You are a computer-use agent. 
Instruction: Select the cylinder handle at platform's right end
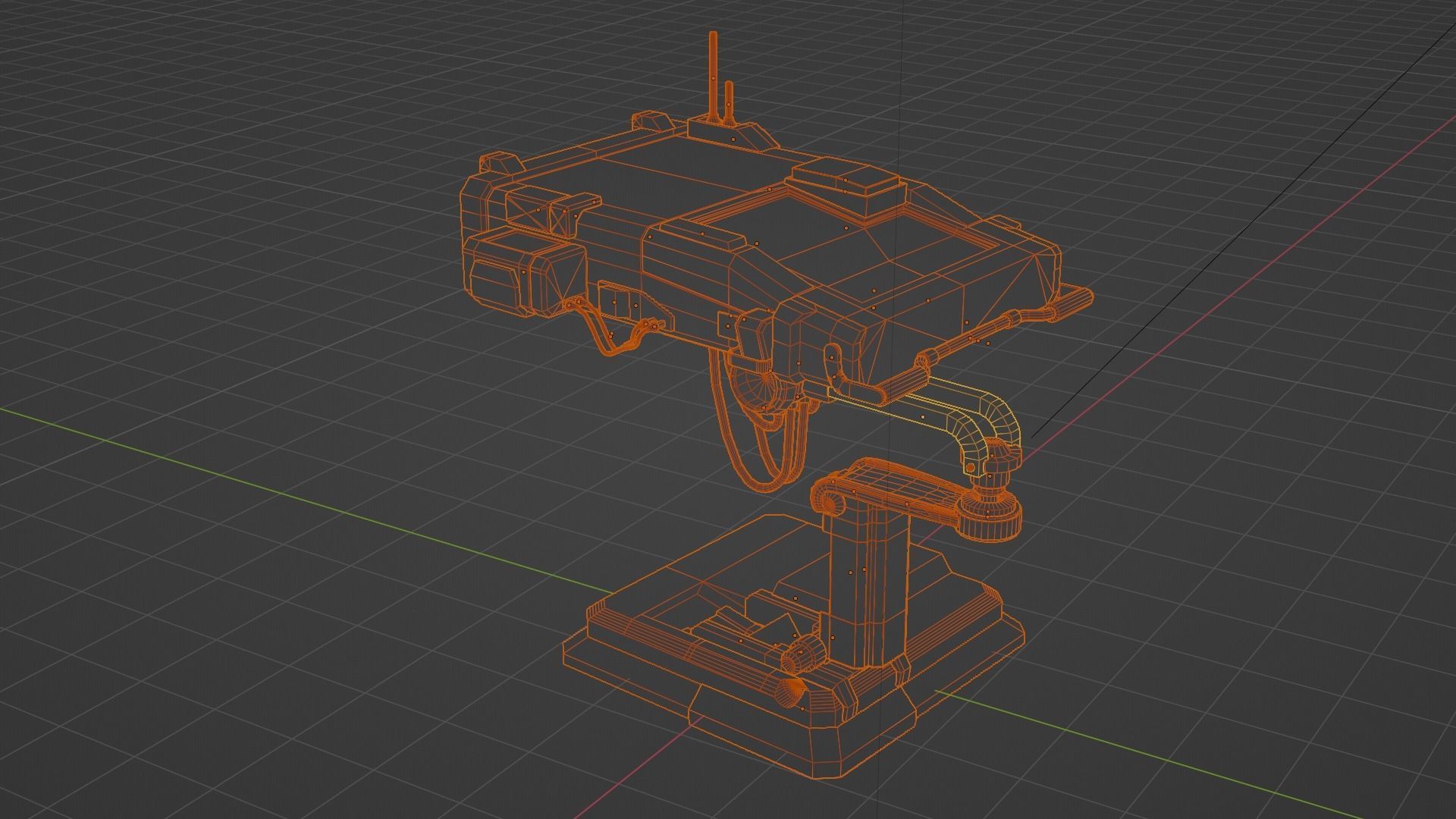click(x=1073, y=302)
